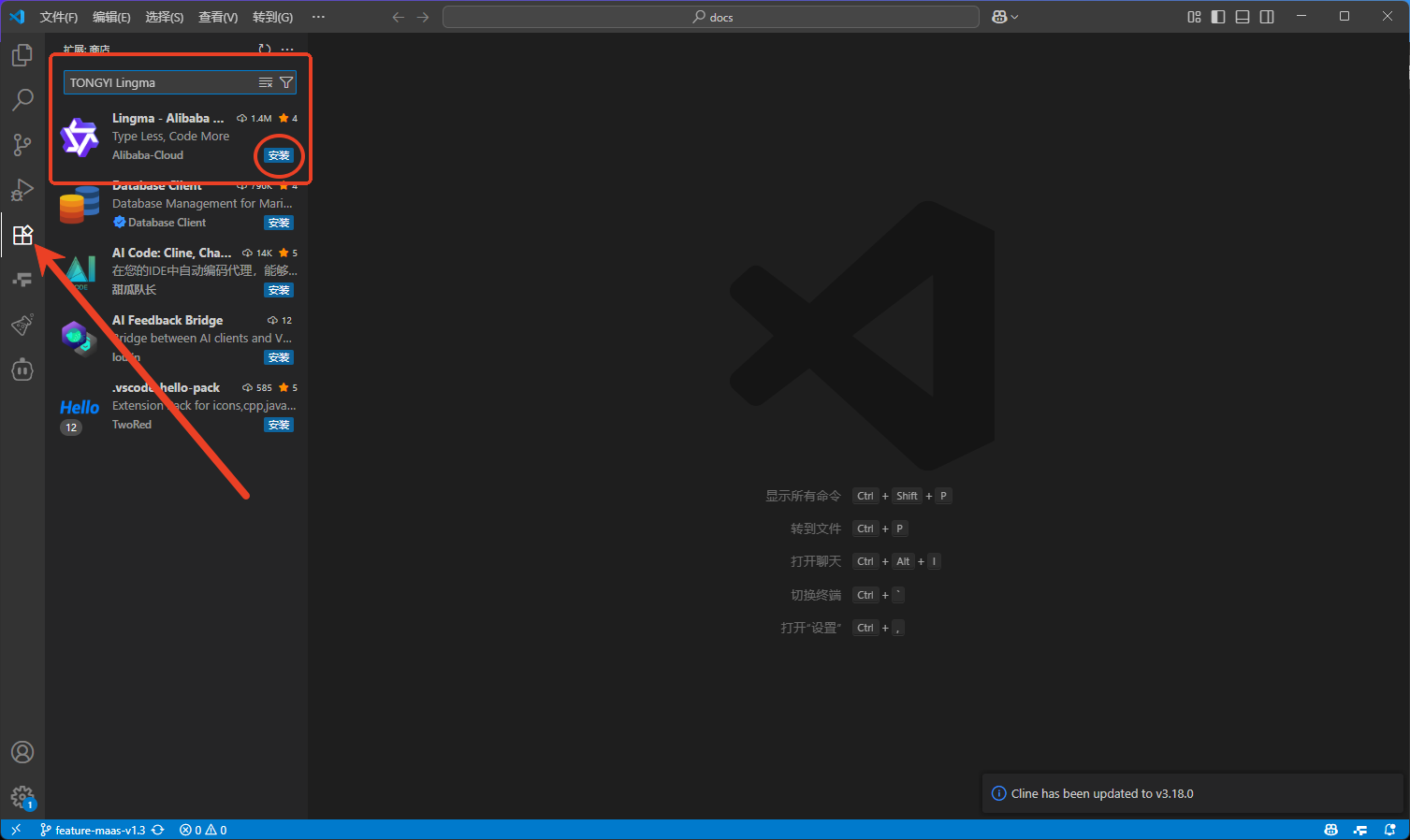Select the Database Client logo thumbnail
This screenshot has height=840, width=1410.
pyautogui.click(x=80, y=205)
